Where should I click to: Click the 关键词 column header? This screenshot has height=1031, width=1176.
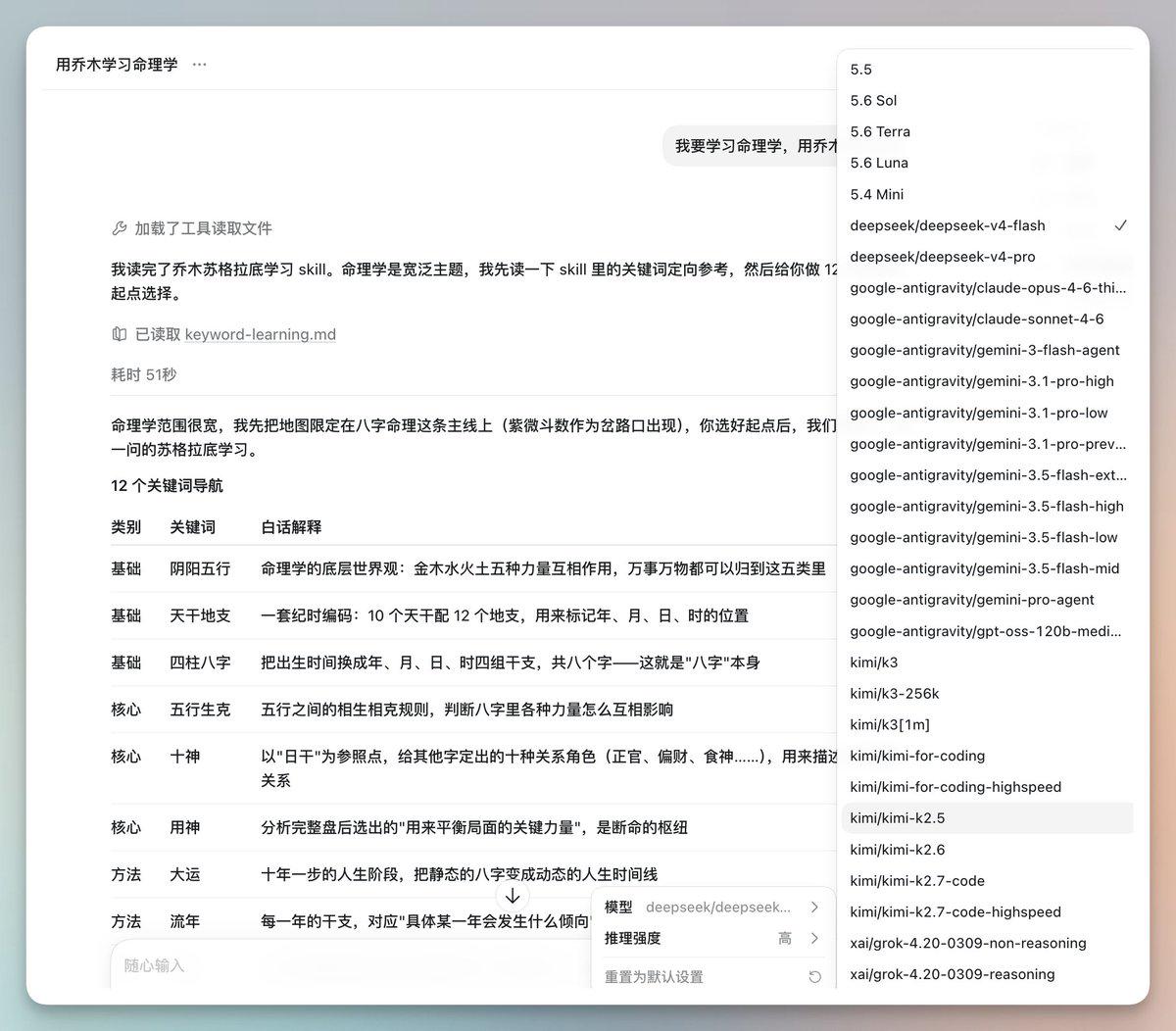[x=192, y=527]
